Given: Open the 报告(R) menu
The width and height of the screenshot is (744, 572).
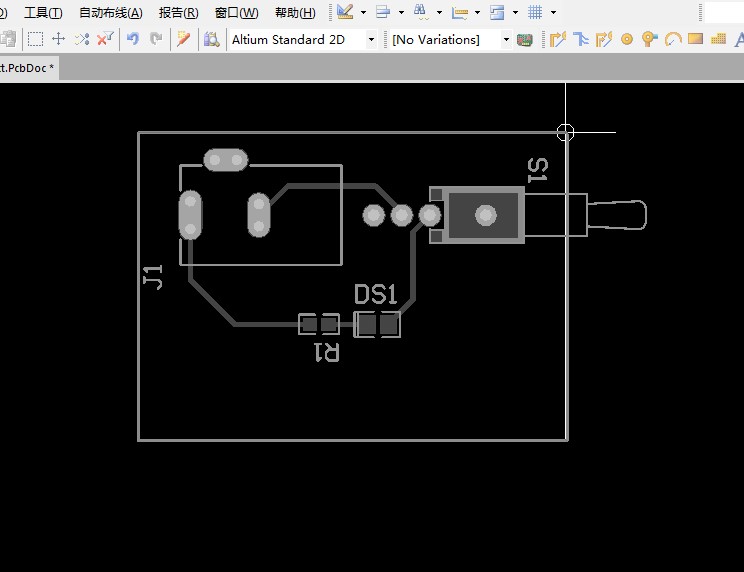Looking at the screenshot, I should pyautogui.click(x=178, y=13).
